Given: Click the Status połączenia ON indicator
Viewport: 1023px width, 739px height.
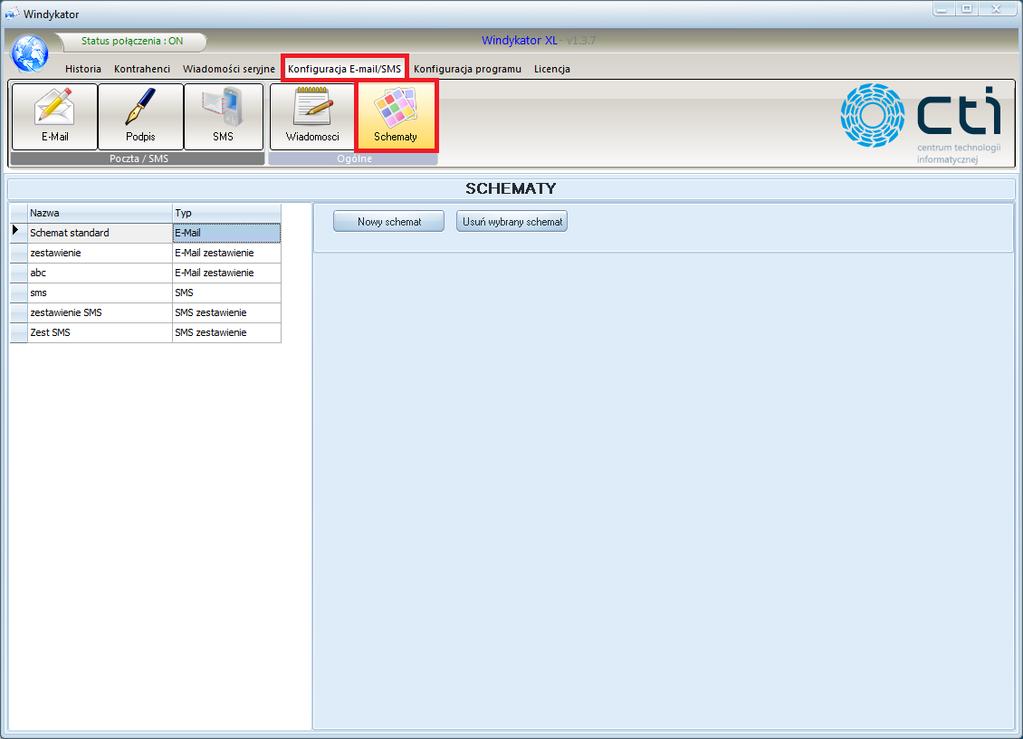Looking at the screenshot, I should click(132, 41).
